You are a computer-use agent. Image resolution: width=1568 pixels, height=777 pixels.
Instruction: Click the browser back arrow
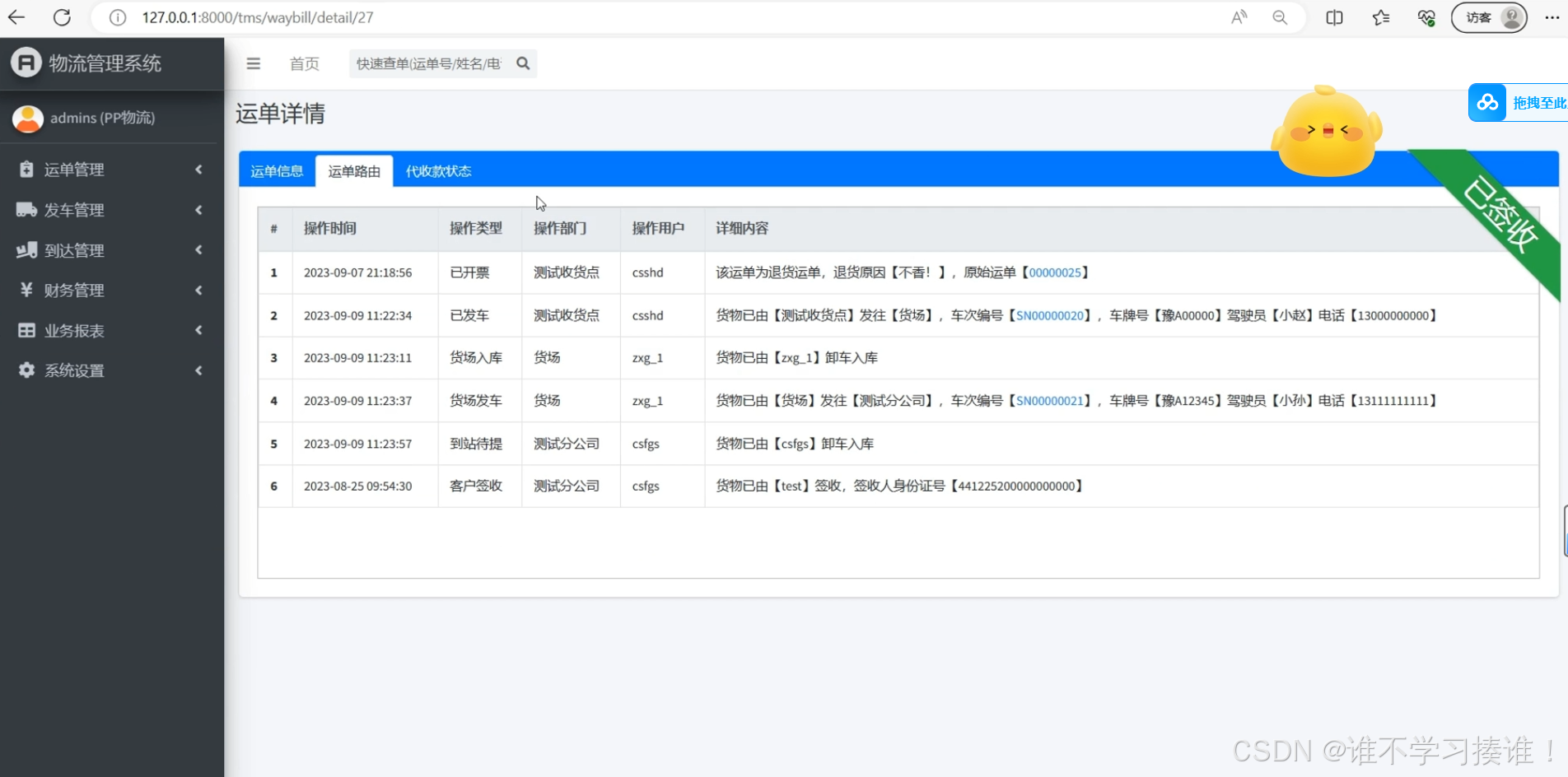tap(16, 17)
